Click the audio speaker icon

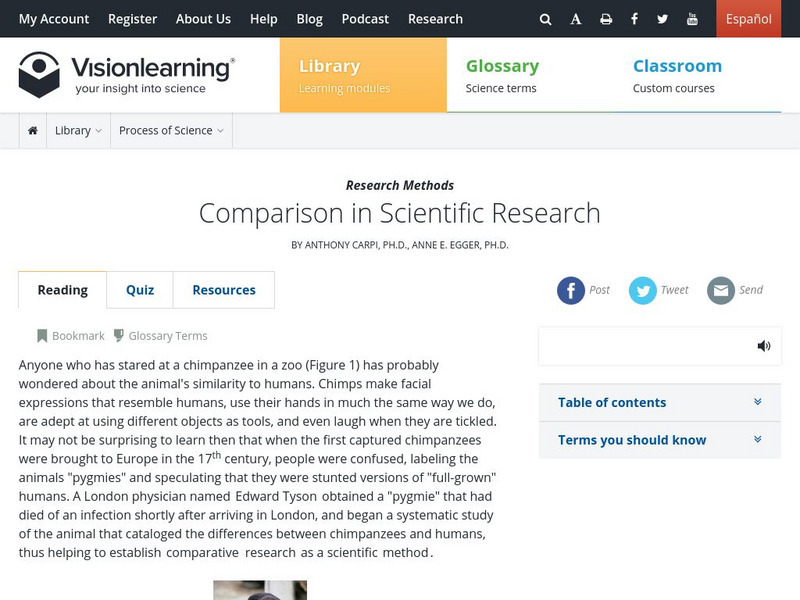[x=764, y=346]
